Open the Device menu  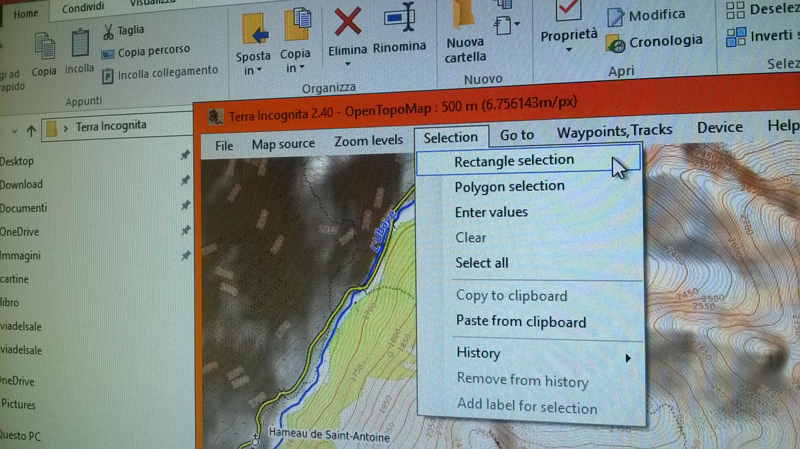719,128
